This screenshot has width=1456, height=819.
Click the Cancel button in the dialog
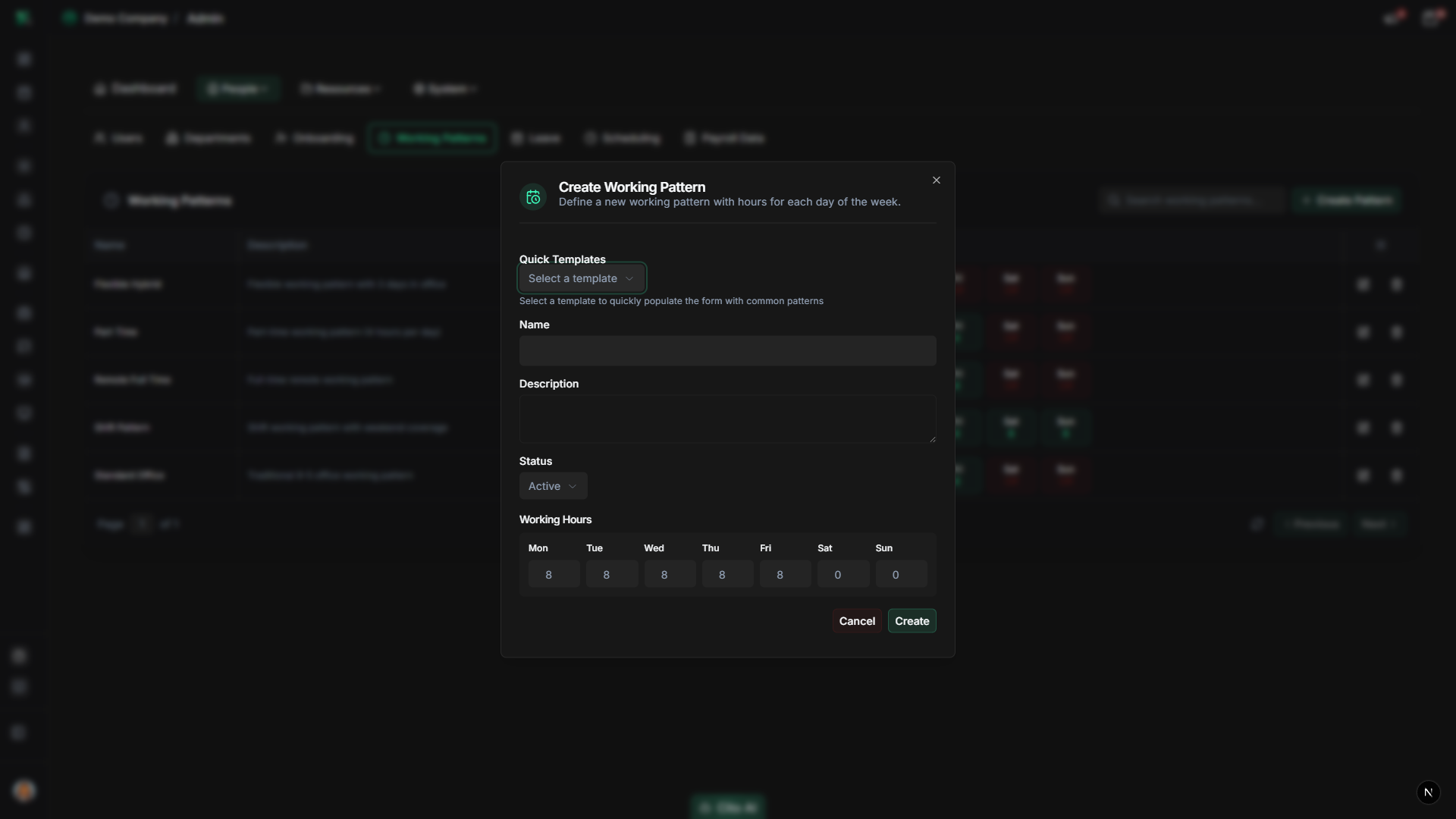857,620
